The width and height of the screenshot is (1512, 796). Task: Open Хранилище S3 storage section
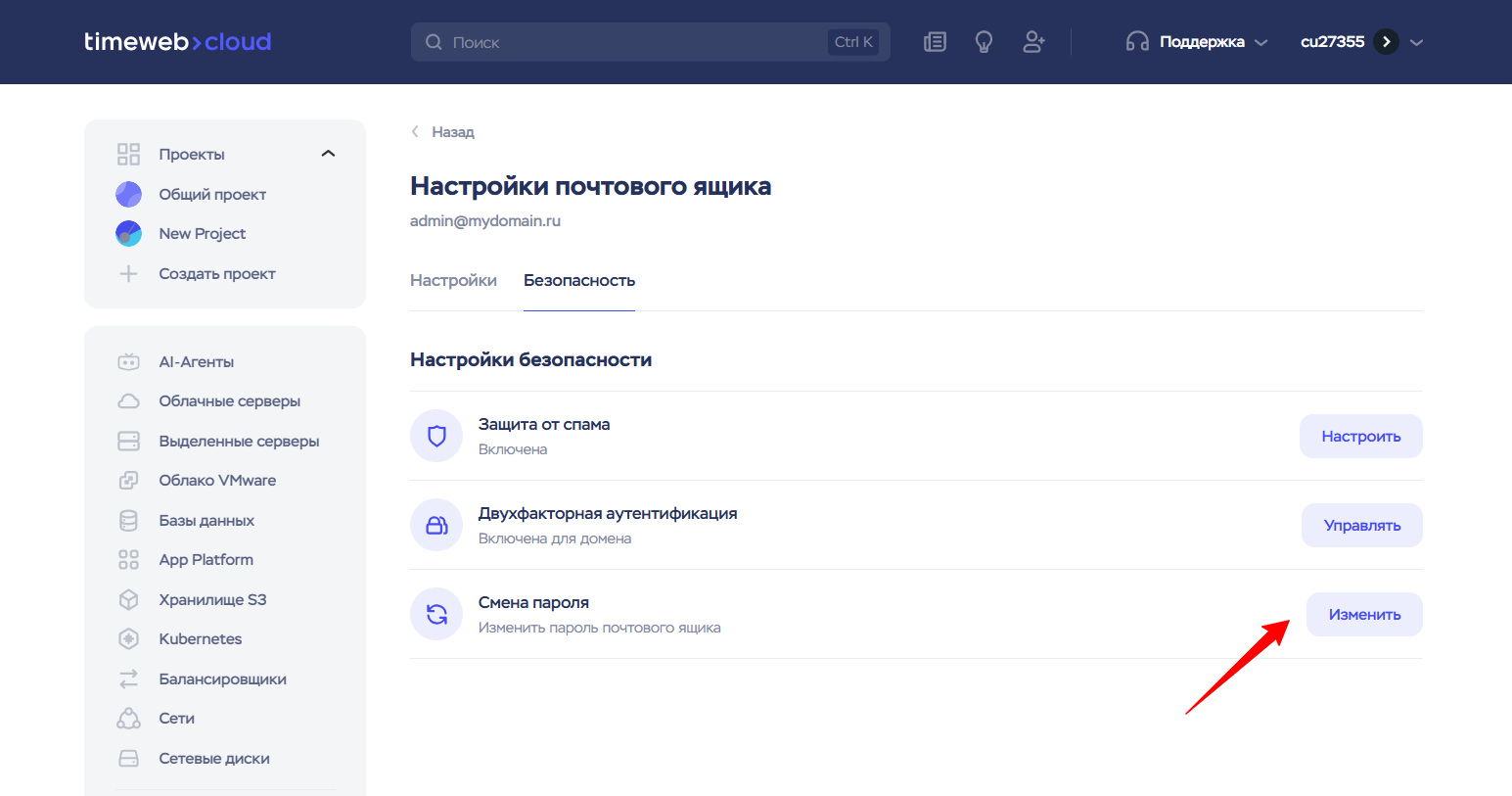[x=212, y=600]
